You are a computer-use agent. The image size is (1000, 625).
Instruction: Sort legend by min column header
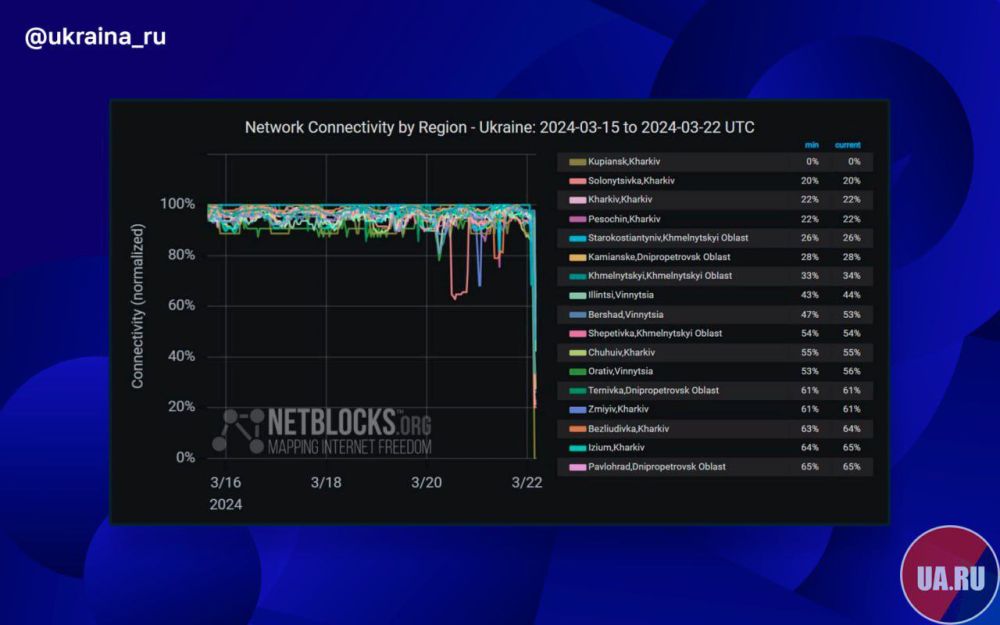811,145
